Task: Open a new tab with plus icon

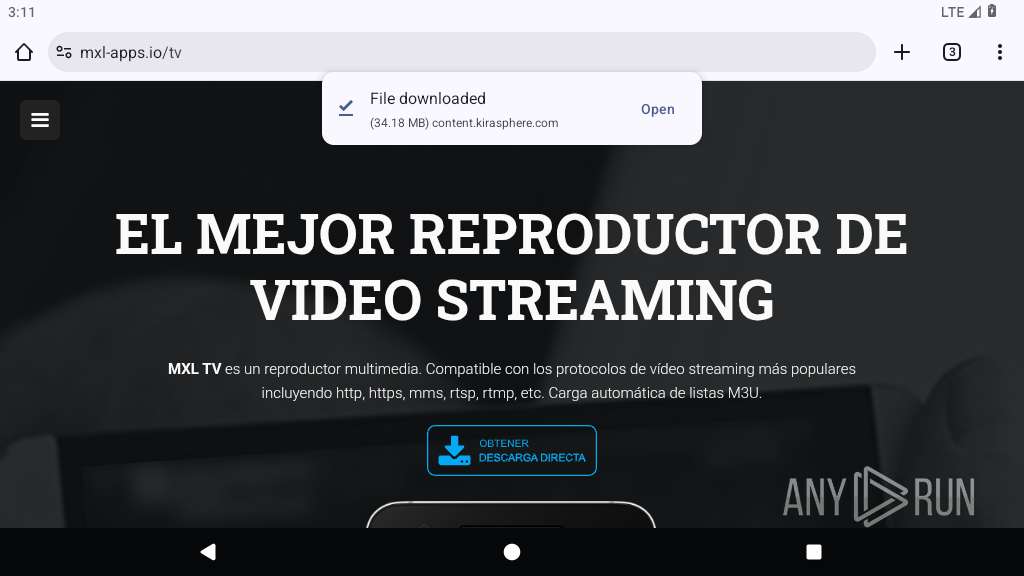Action: pos(902,52)
